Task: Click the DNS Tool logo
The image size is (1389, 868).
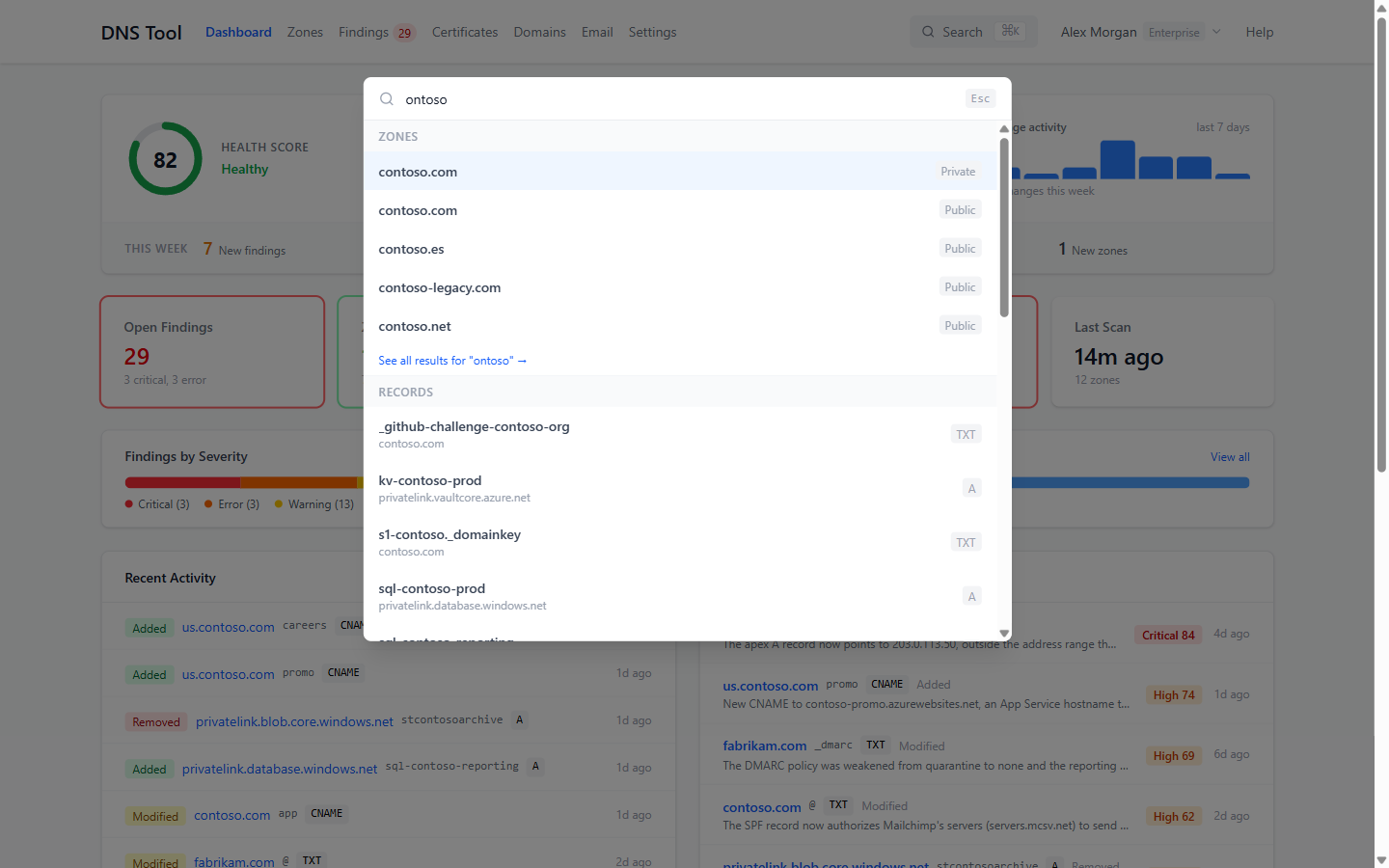Action: pos(142,32)
